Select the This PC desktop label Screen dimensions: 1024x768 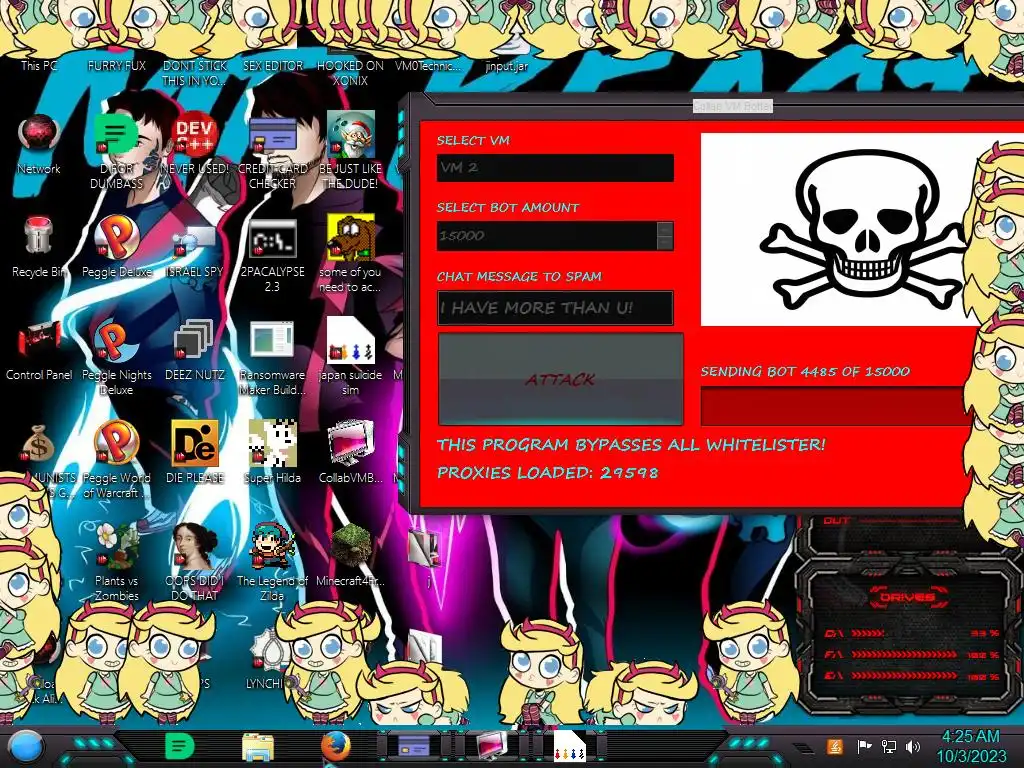pyautogui.click(x=39, y=66)
